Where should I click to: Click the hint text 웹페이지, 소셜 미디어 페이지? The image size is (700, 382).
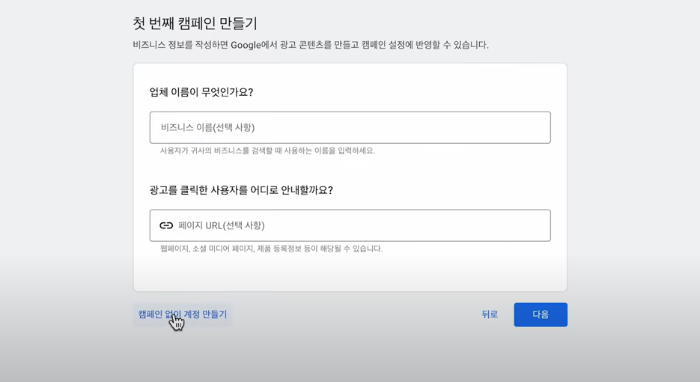[x=271, y=249]
